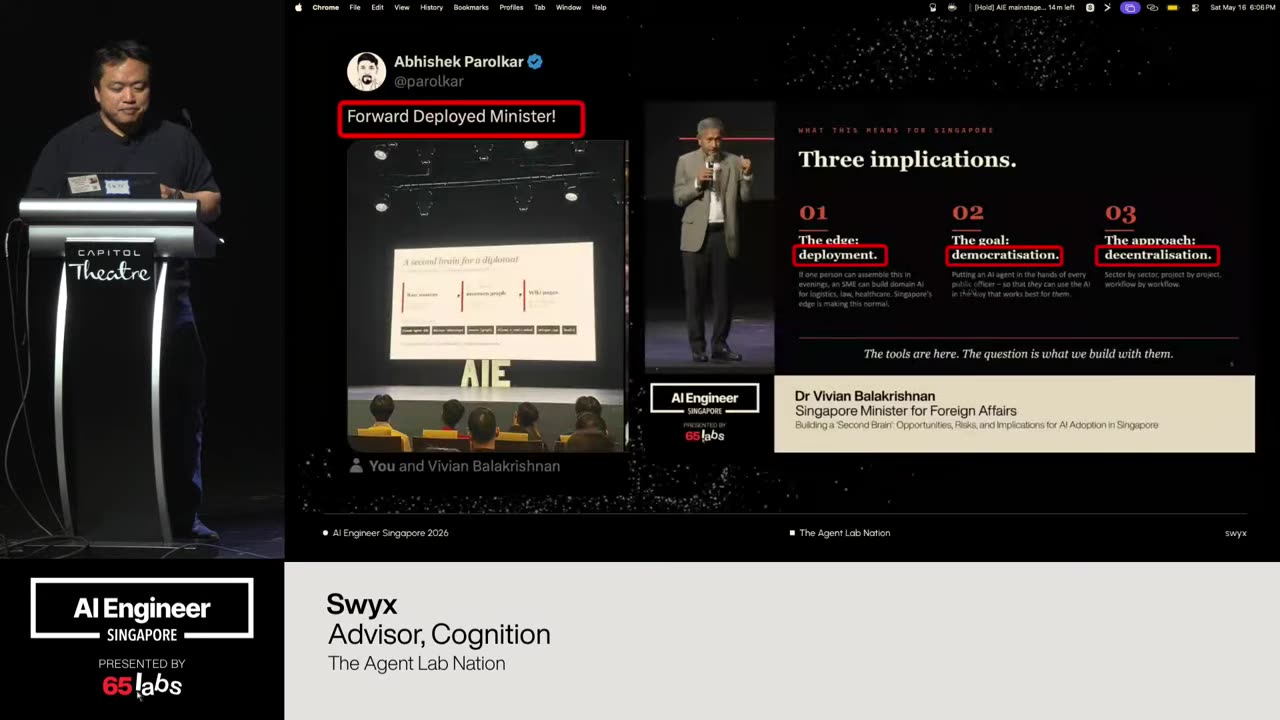Click the AI Engineer Singapore logo under speaker photo

point(705,399)
